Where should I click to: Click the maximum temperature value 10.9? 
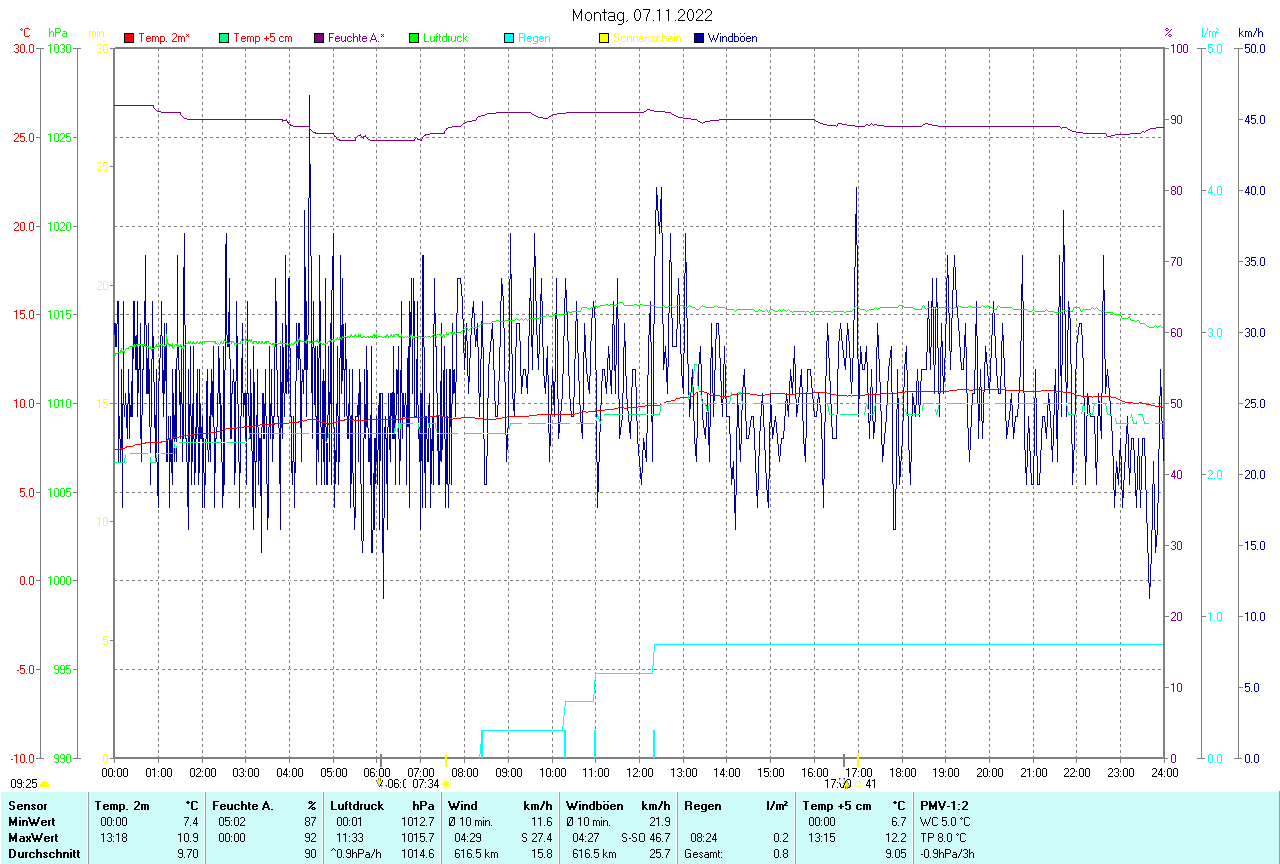click(187, 837)
